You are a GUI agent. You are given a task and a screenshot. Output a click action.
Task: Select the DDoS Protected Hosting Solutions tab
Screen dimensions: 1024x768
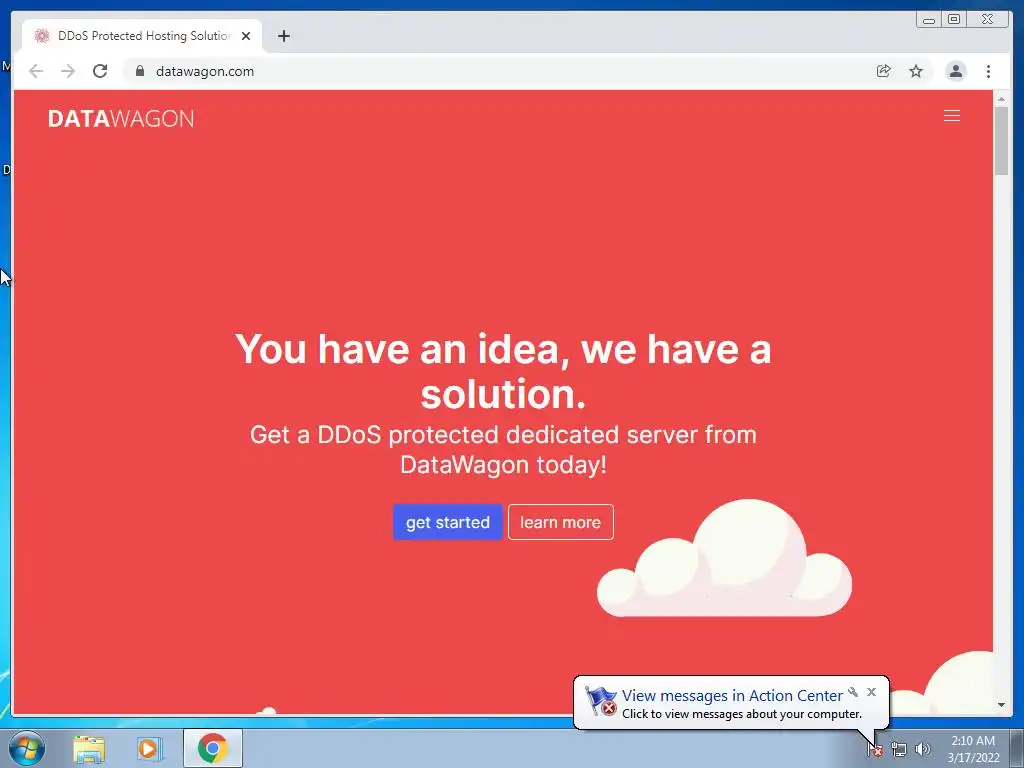click(142, 36)
